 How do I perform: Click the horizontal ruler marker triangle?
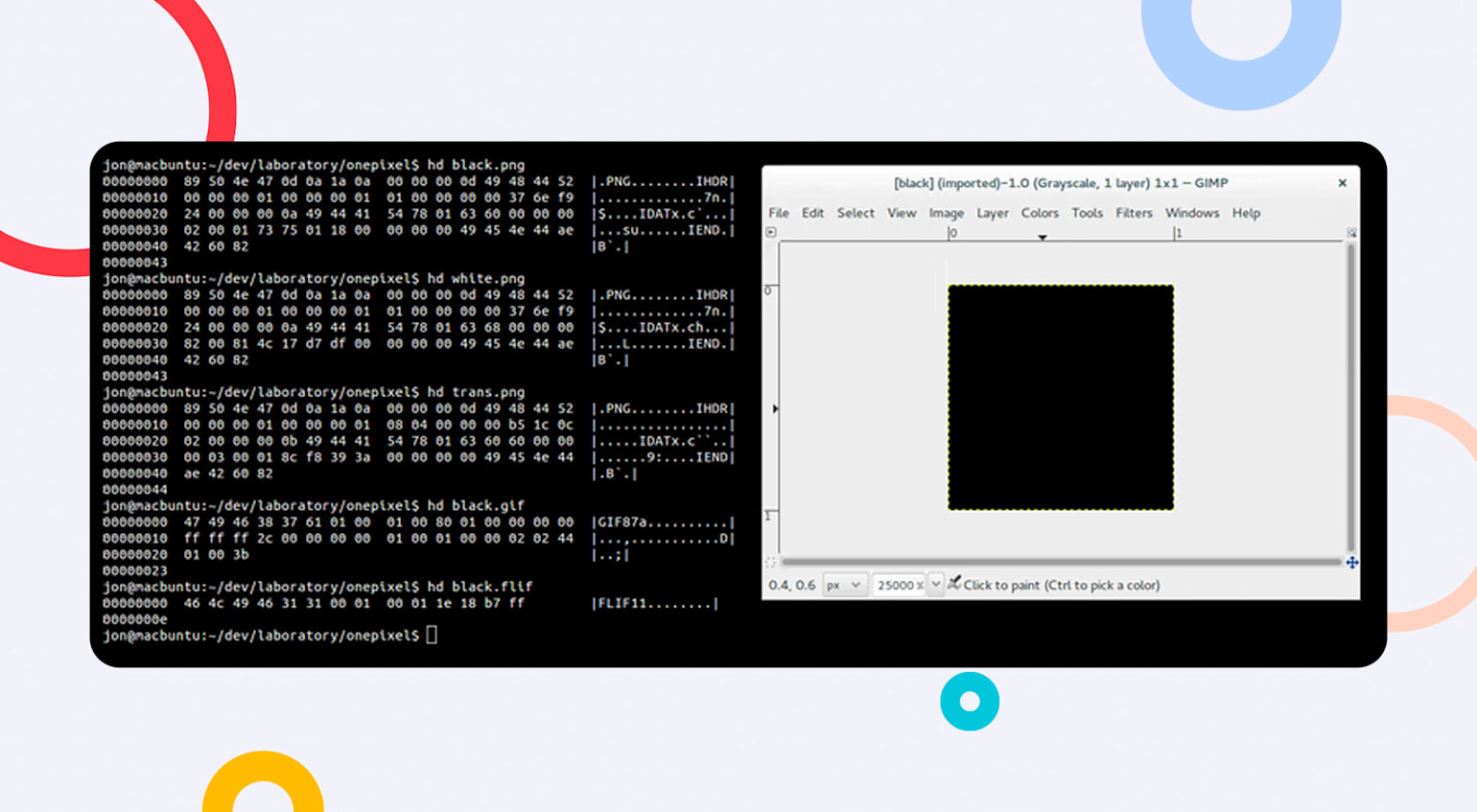(1043, 236)
